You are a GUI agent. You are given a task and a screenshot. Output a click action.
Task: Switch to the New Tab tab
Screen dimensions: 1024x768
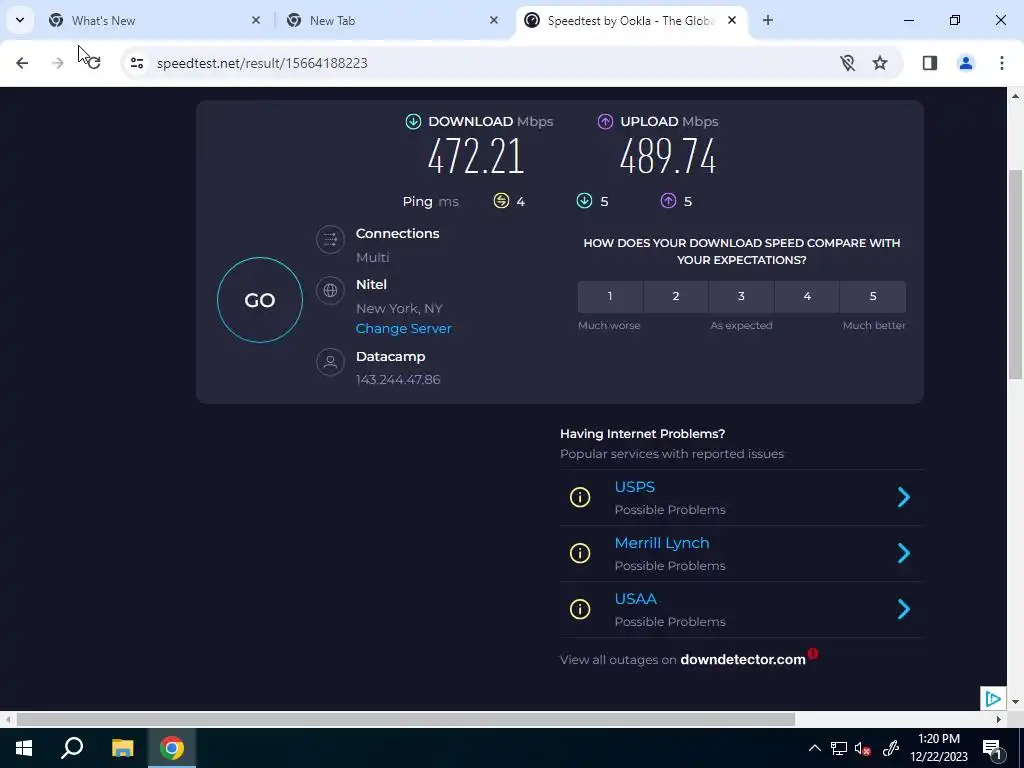[x=390, y=20]
